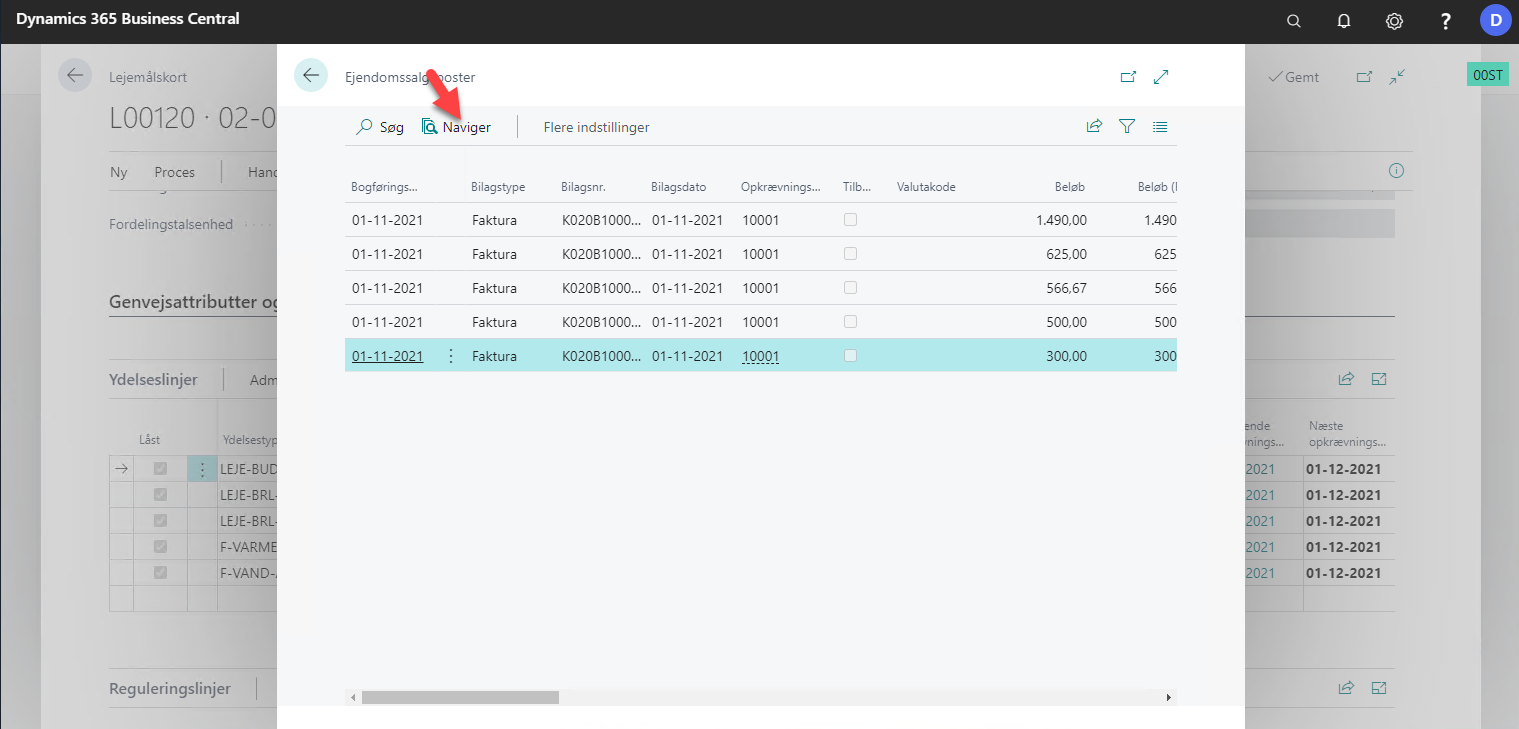1519x729 pixels.
Task: Click the Ydelseslinjer section heading
Action: click(153, 380)
